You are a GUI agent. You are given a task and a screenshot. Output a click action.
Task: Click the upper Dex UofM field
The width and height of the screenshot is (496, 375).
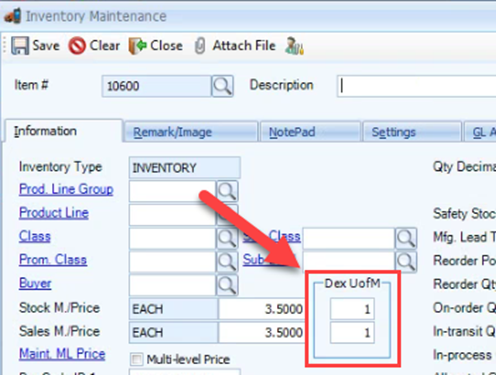click(x=352, y=309)
